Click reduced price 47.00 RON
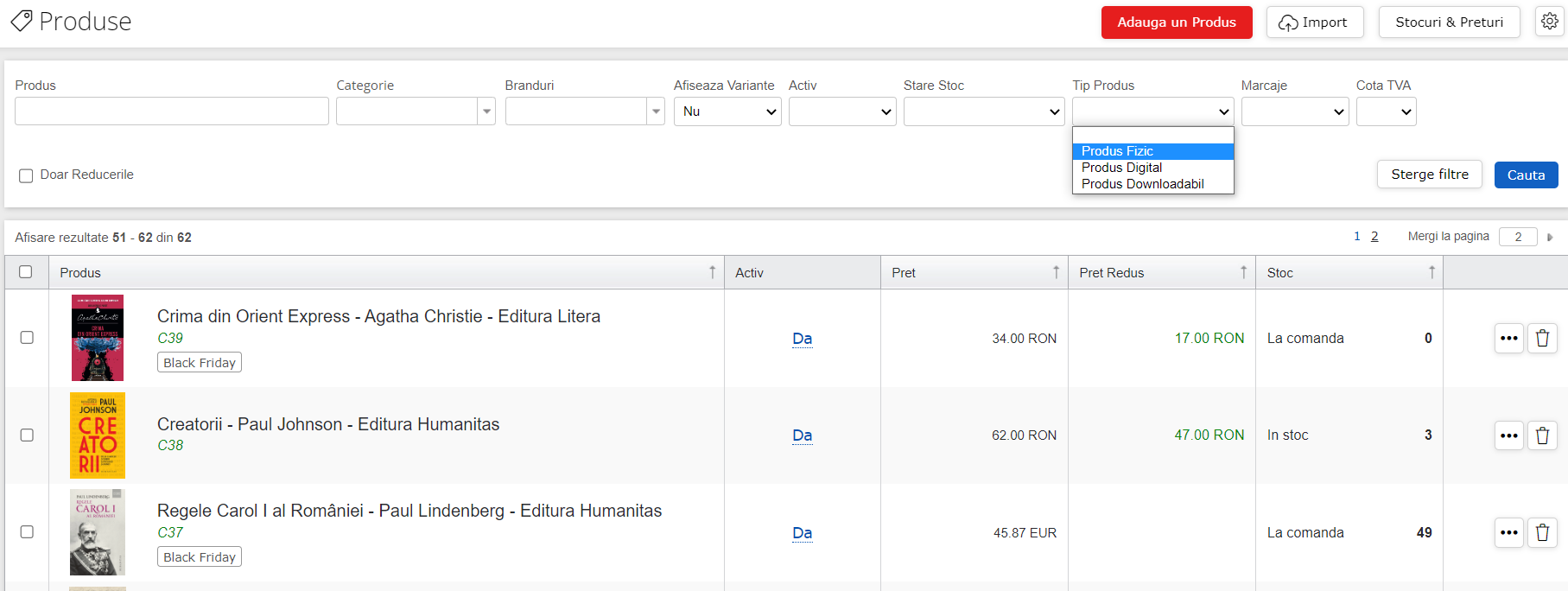The height and width of the screenshot is (591, 1568). pyautogui.click(x=1209, y=435)
